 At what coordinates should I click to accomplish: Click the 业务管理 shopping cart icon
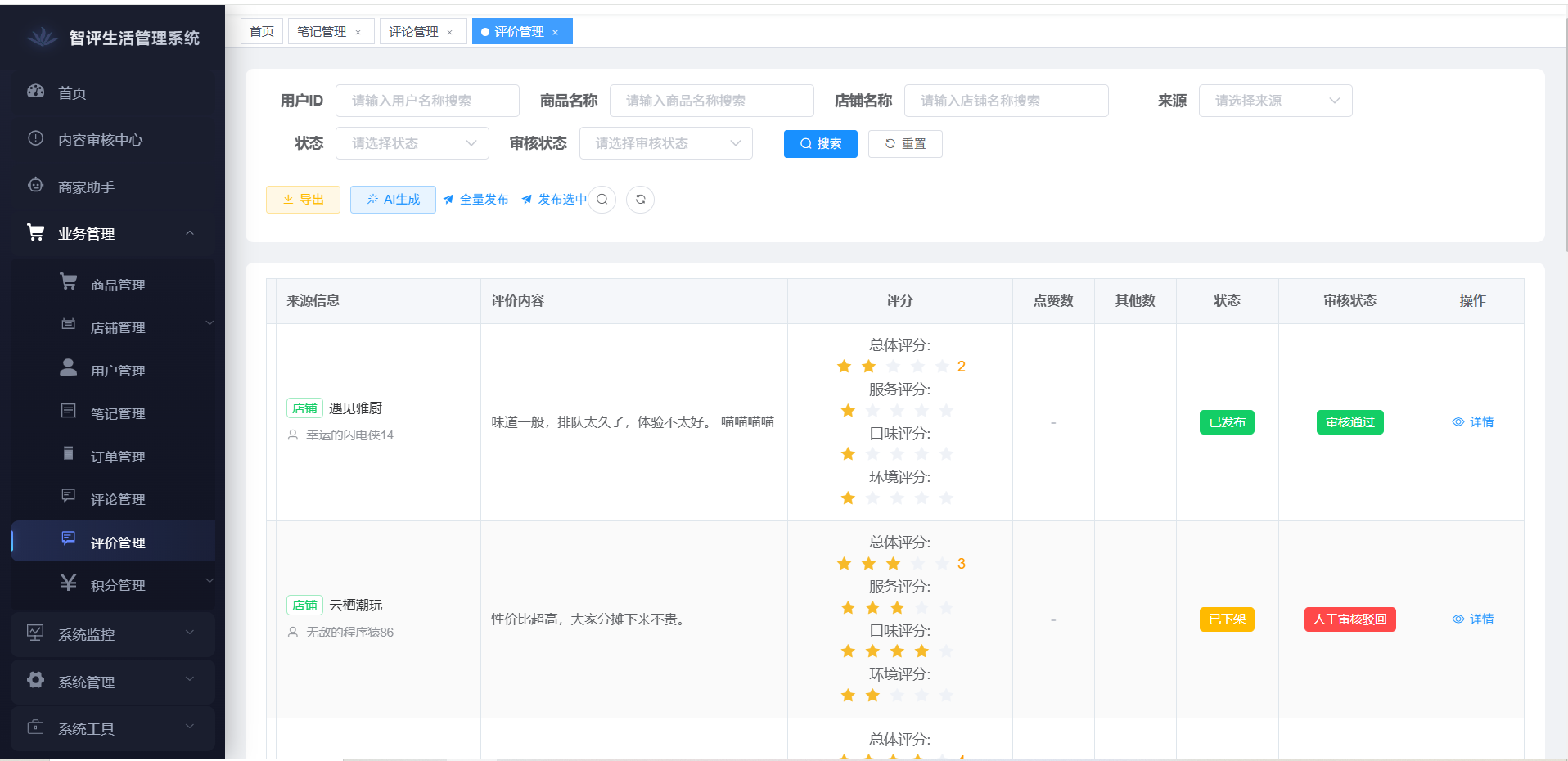pyautogui.click(x=35, y=232)
